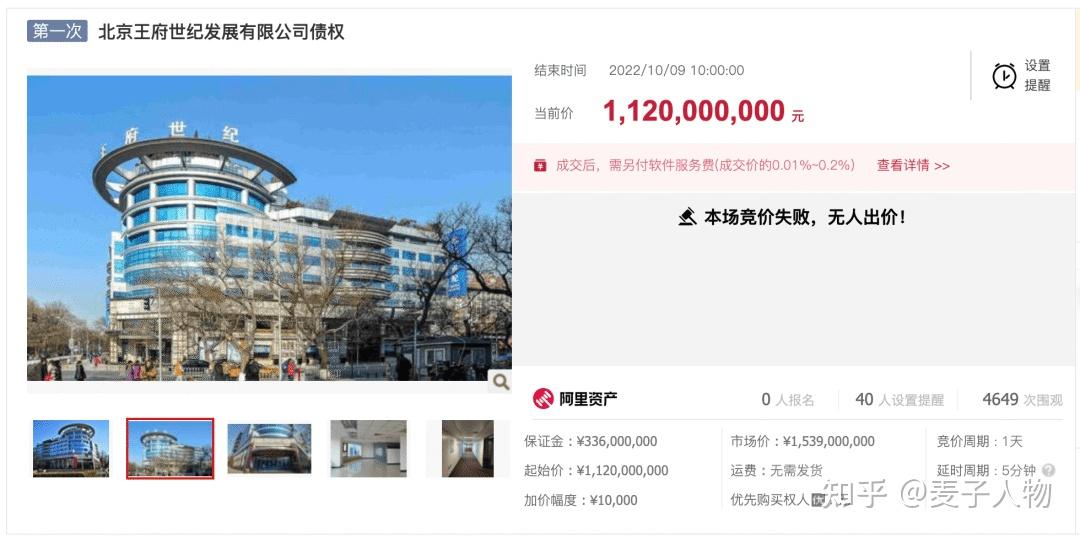Select the first building thumbnail
This screenshot has width=1080, height=538.
point(71,448)
